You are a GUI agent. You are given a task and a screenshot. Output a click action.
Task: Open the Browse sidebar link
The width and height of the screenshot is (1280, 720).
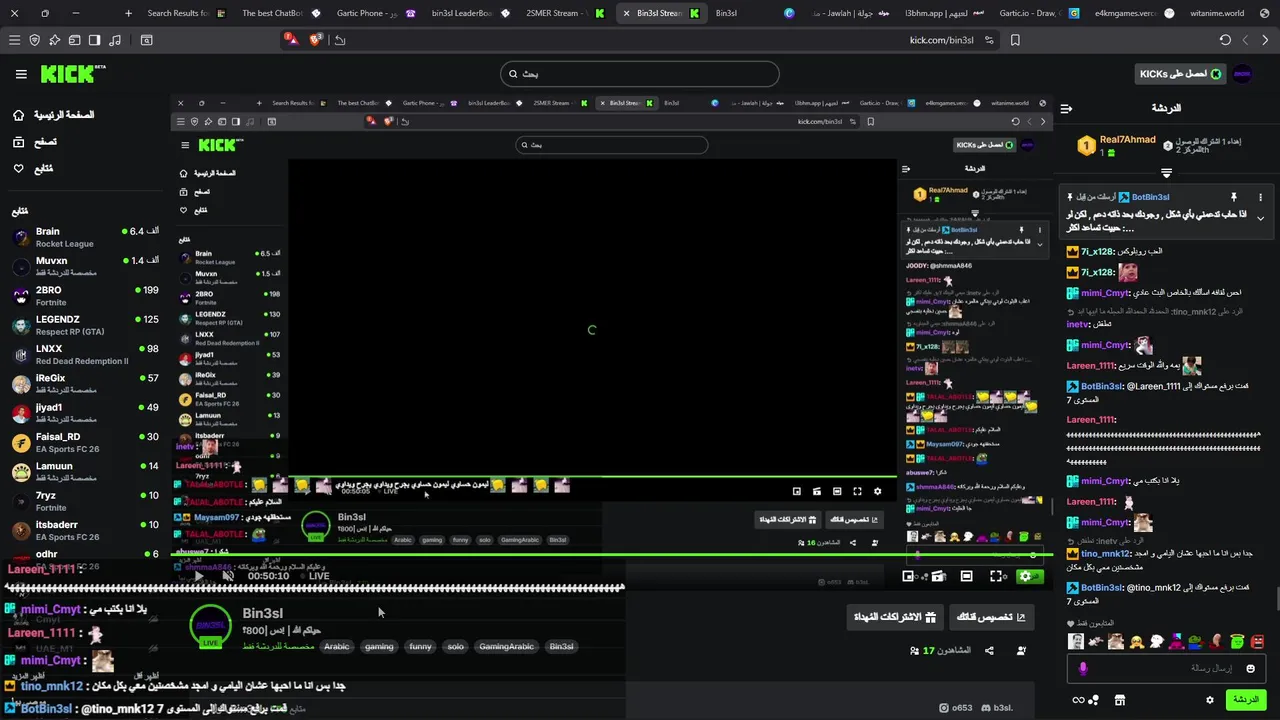click(x=35, y=142)
